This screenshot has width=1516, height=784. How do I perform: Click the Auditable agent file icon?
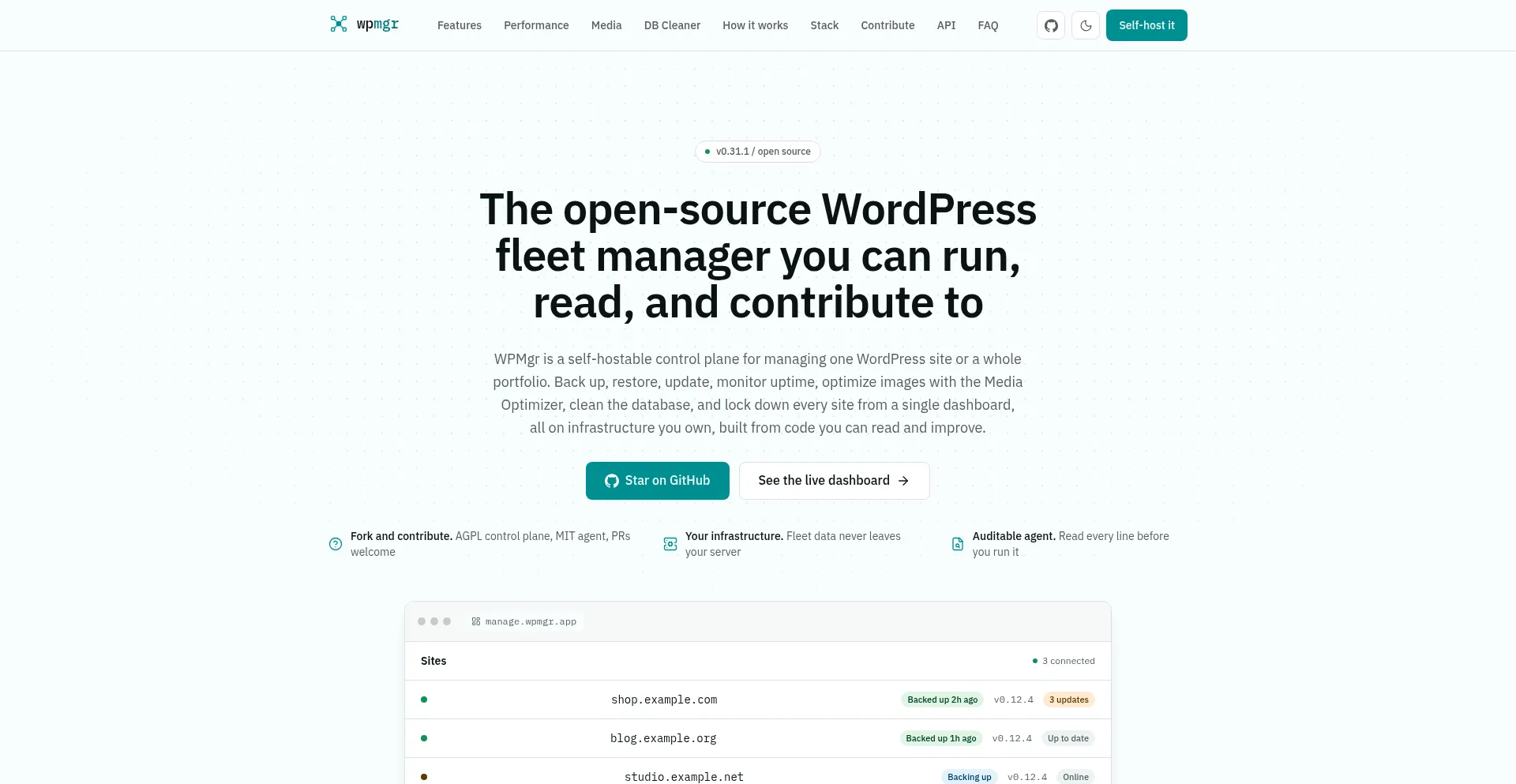[x=958, y=544]
